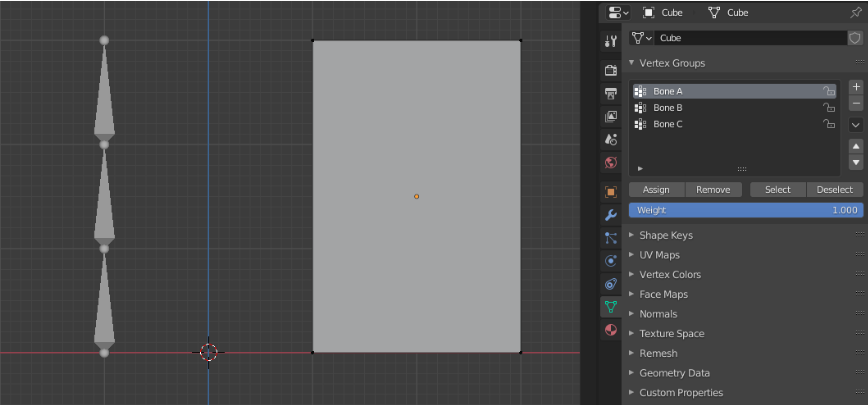The height and width of the screenshot is (405, 868).
Task: Expand the Texture Space panel
Action: [632, 334]
